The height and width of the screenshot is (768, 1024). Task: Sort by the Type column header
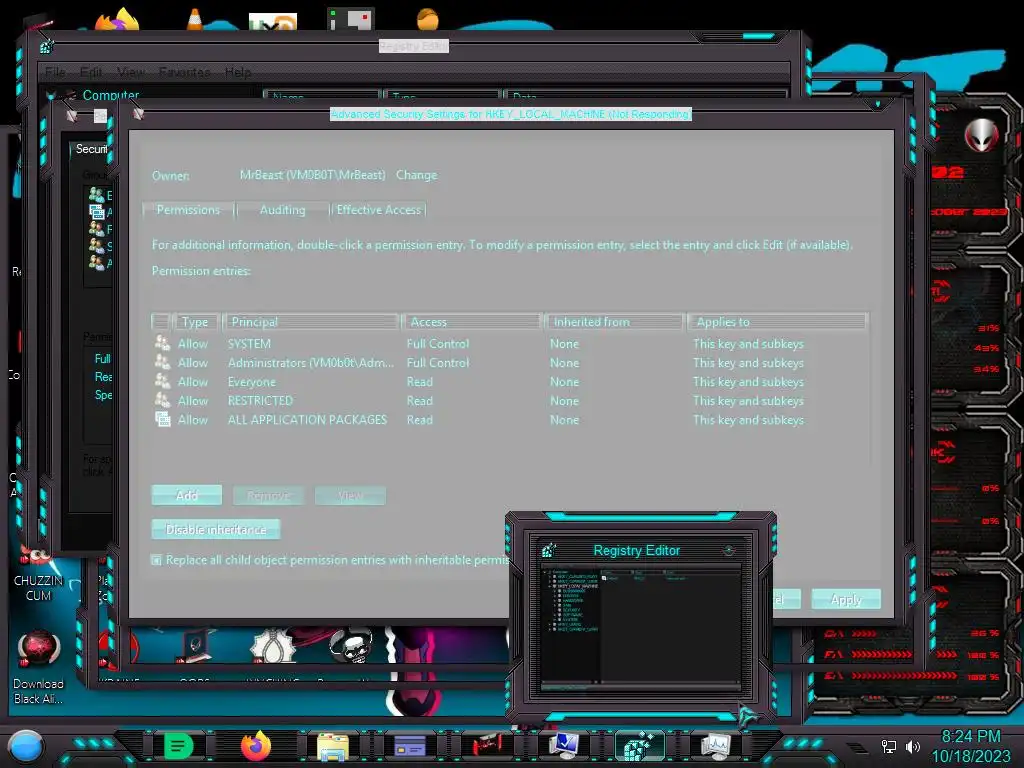pyautogui.click(x=196, y=321)
